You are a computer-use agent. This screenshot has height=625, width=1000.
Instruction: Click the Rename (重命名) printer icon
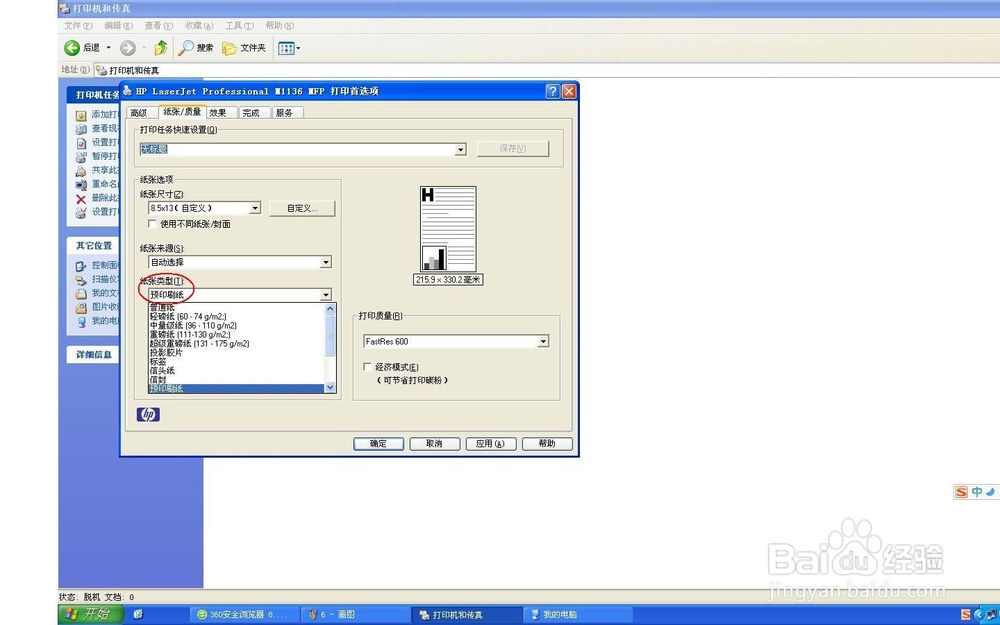[x=81, y=185]
